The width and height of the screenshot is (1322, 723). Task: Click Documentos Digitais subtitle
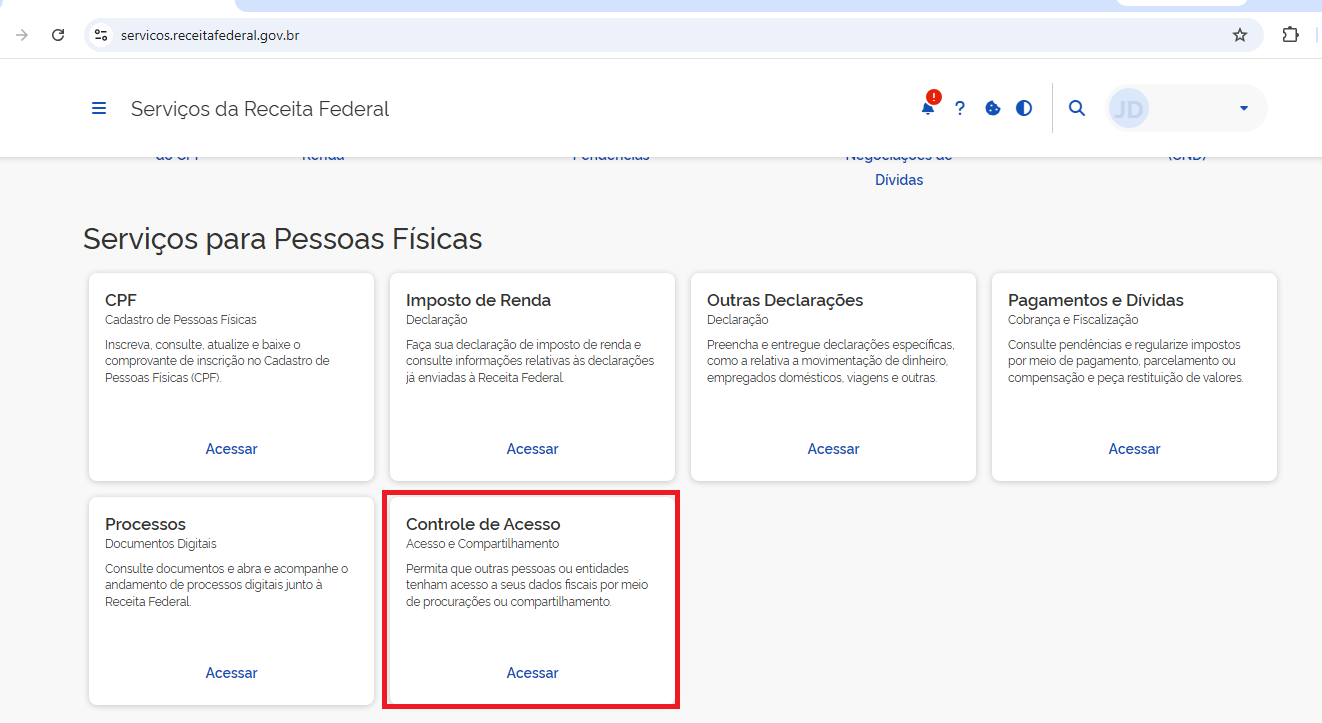(161, 544)
